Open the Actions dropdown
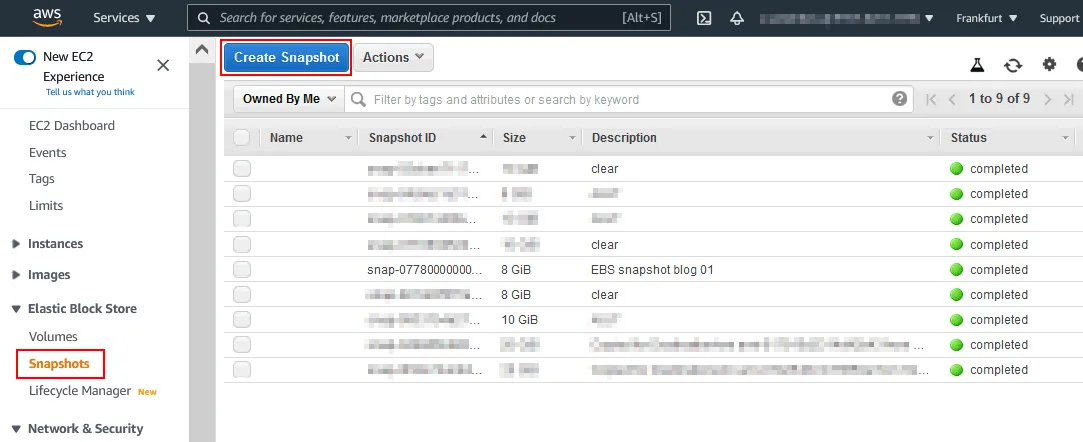1083x442 pixels. coord(392,58)
